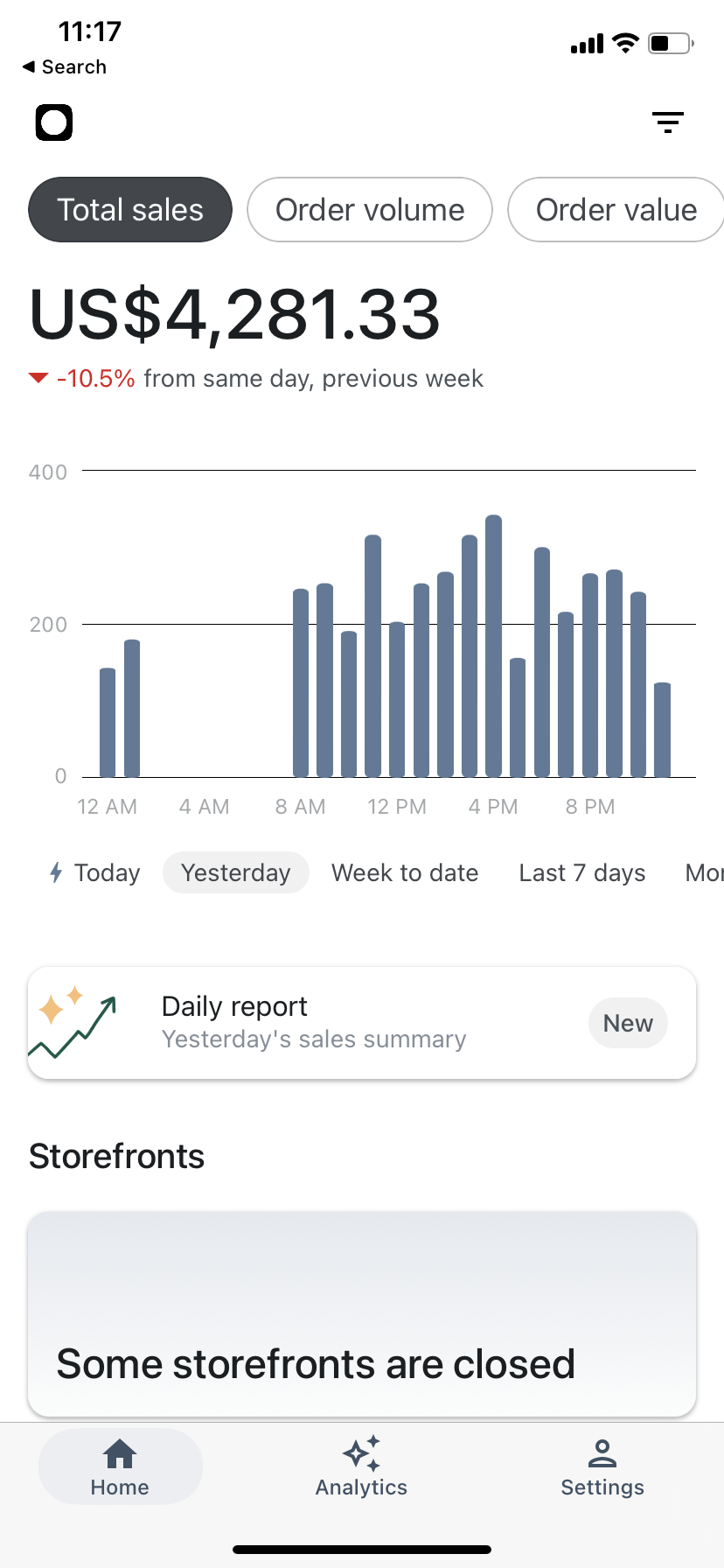Go back to Search
Screen dimensions: 724x1568
[x=65, y=66]
